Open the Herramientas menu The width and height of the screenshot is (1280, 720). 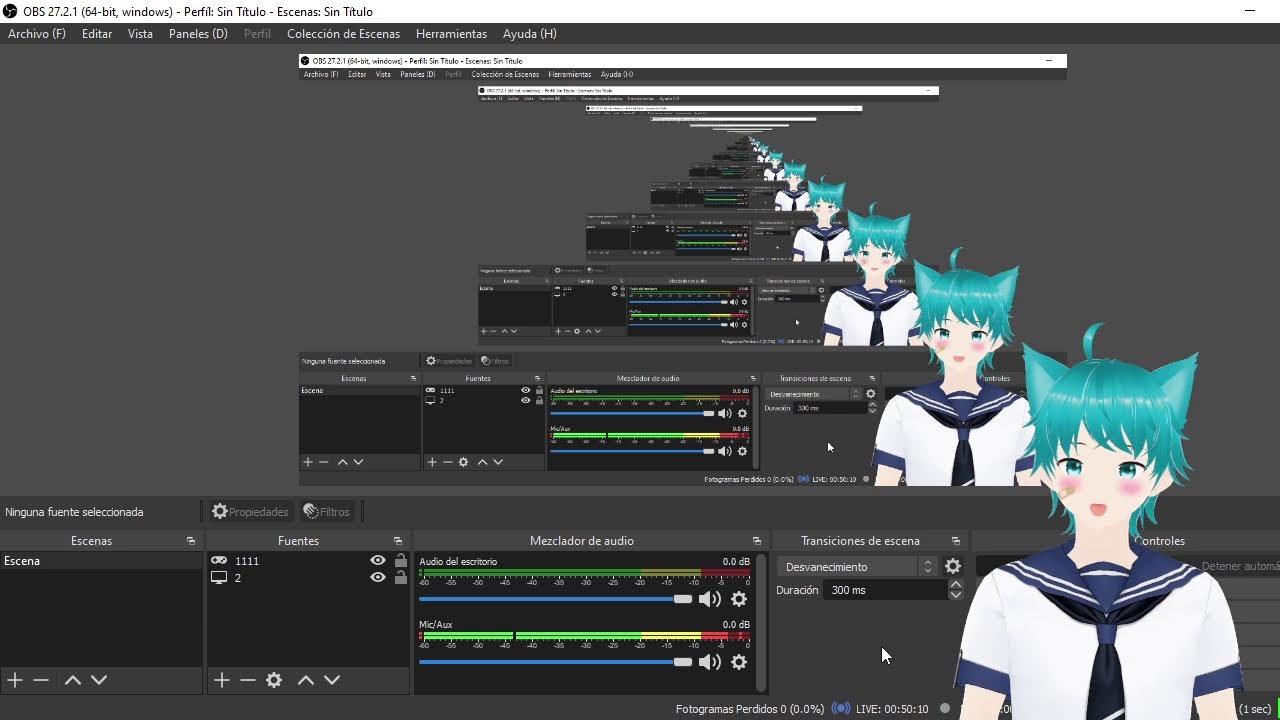451,34
